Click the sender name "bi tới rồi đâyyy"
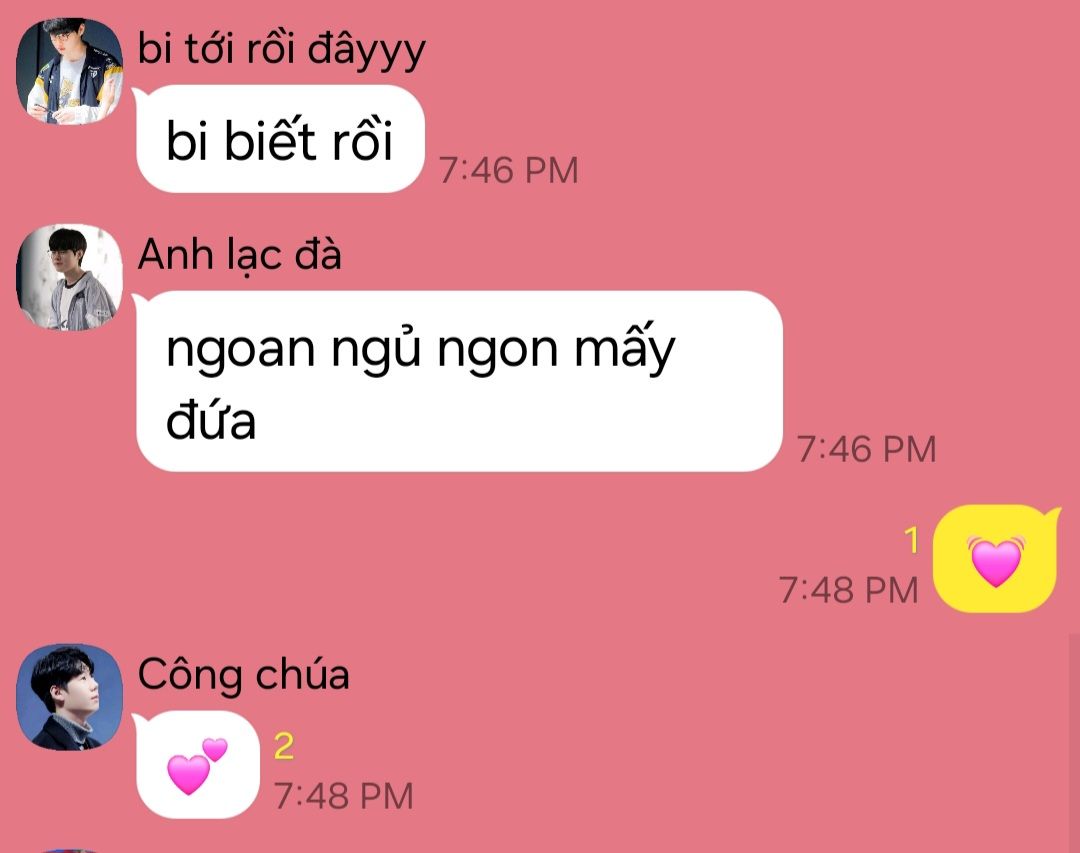The width and height of the screenshot is (1080, 853). click(282, 50)
